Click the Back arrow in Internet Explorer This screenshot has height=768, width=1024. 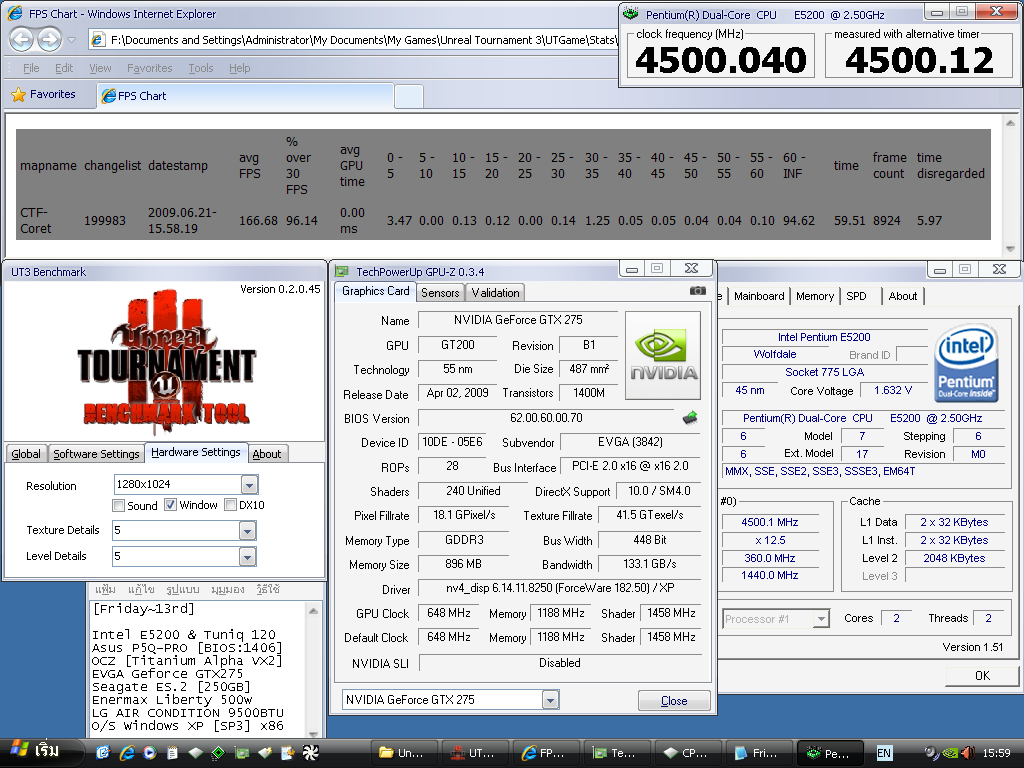pyautogui.click(x=22, y=40)
